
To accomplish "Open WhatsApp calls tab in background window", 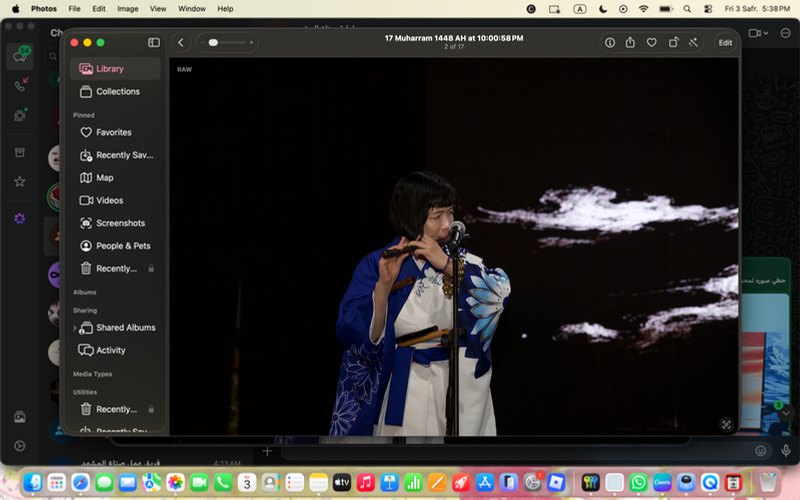I will [20, 85].
